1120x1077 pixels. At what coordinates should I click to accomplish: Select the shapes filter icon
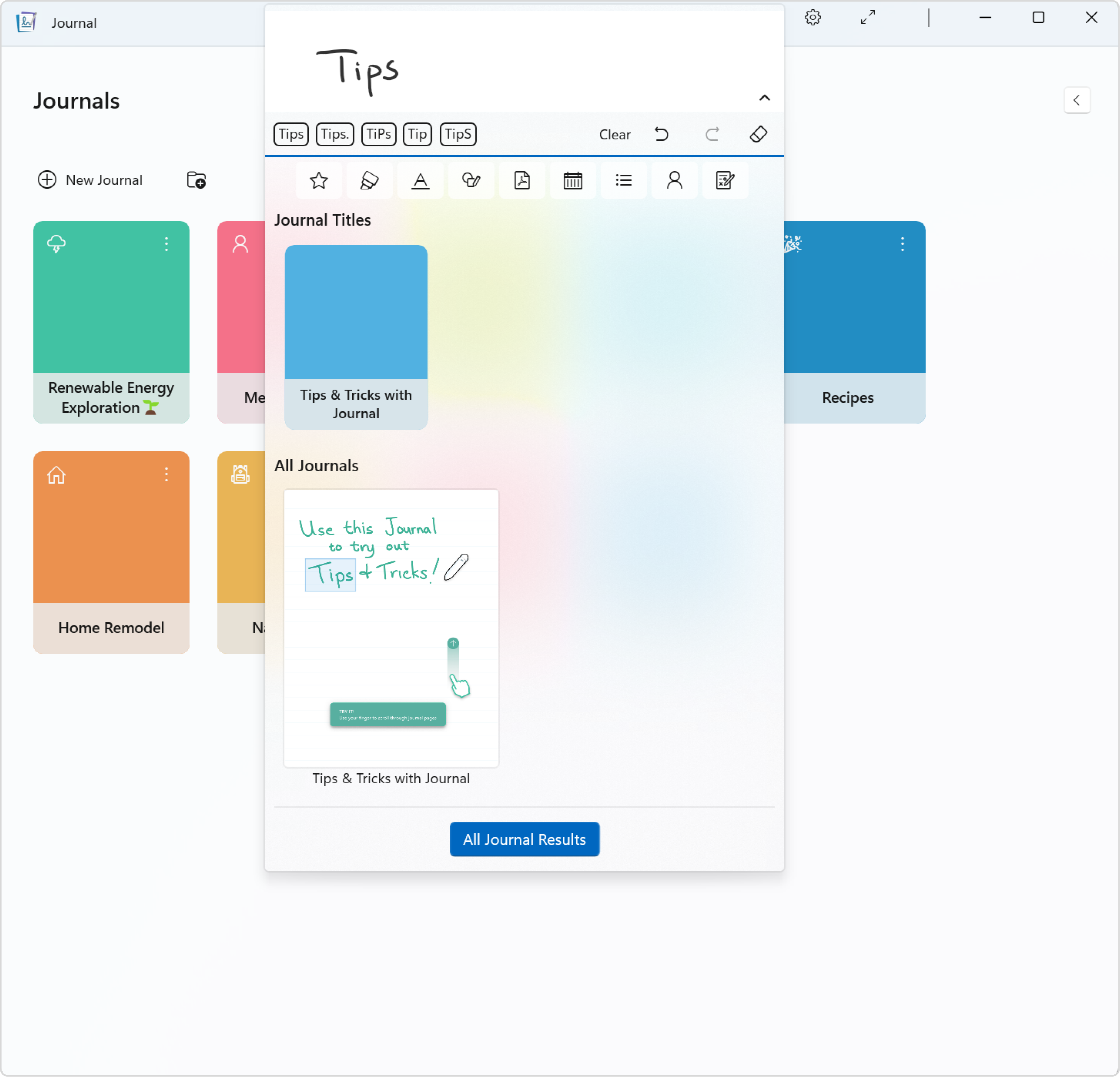point(471,181)
